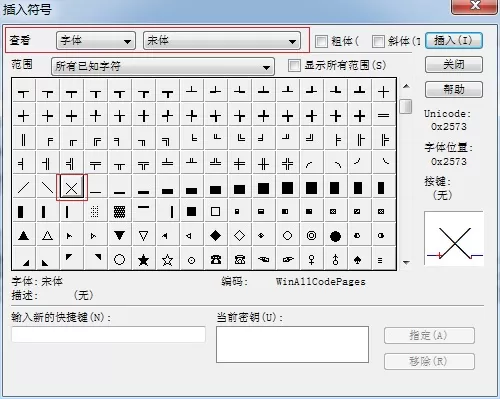Pick the hollow up-pointing triangle symbol
Image resolution: width=500 pixels, height=399 pixels.
pyautogui.click(x=48, y=236)
